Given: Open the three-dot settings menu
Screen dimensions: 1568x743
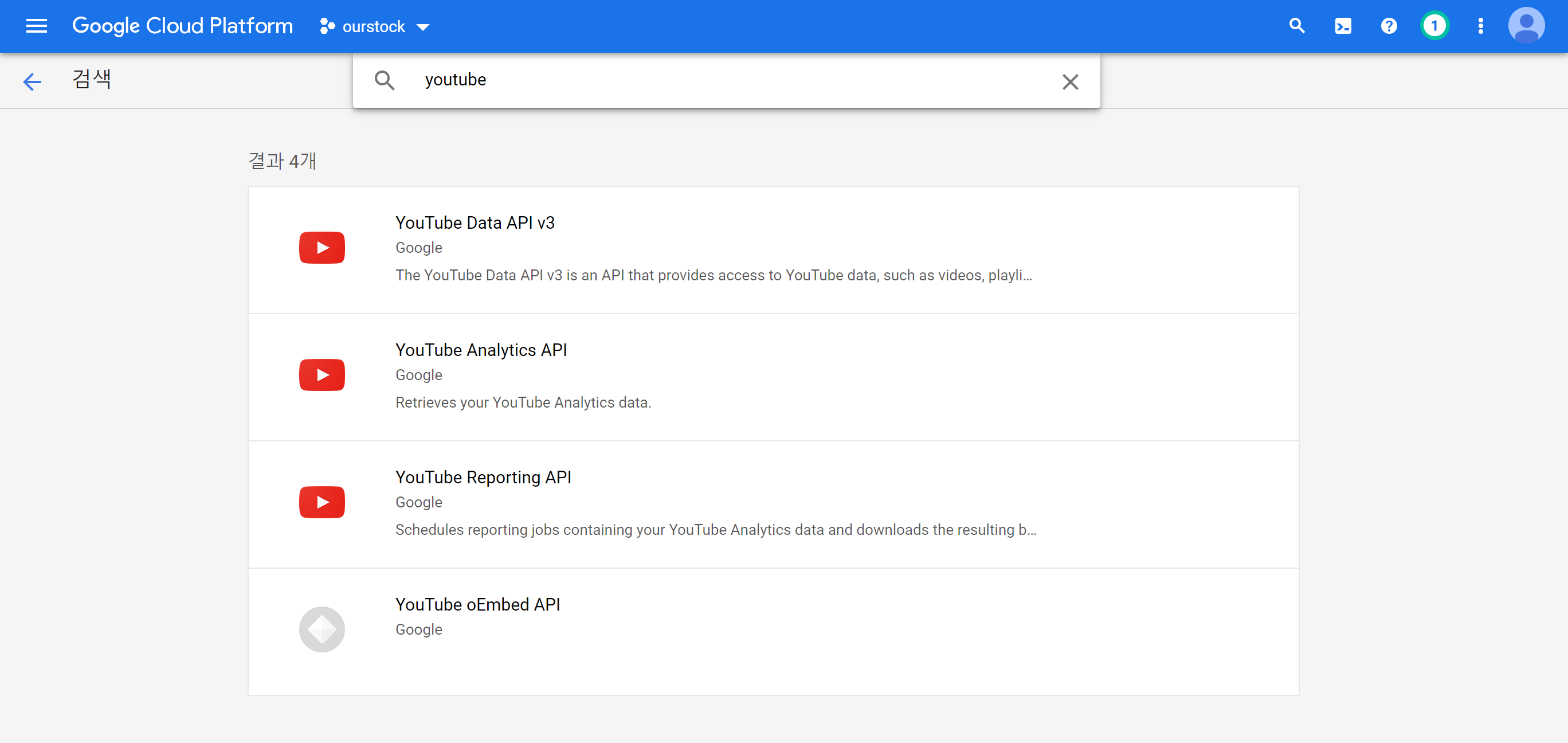Looking at the screenshot, I should [x=1480, y=26].
